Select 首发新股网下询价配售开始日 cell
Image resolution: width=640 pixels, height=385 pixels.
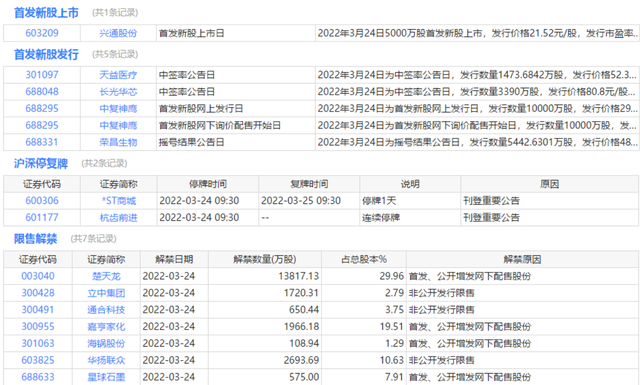click(236, 125)
